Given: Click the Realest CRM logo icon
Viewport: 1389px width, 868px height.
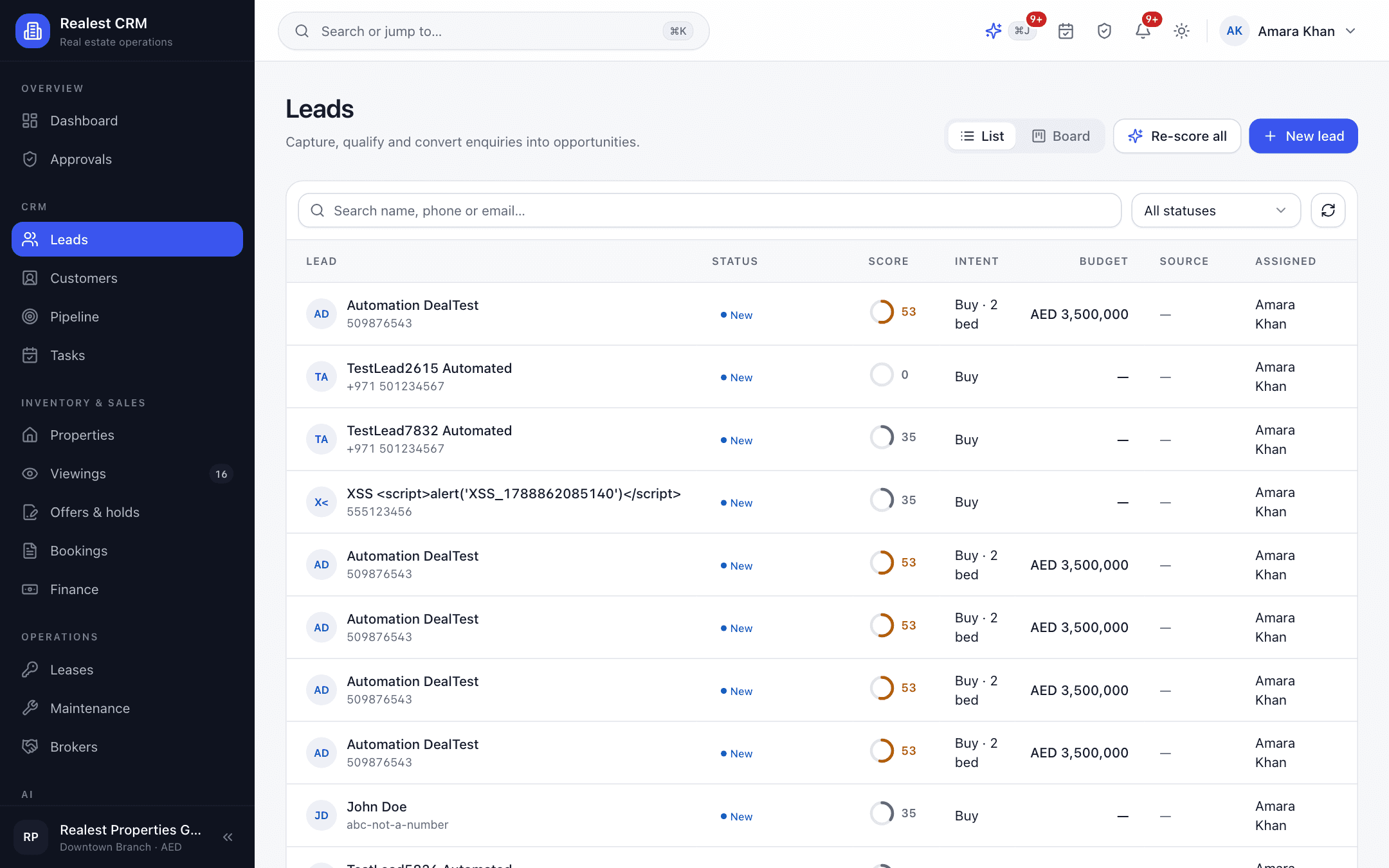Looking at the screenshot, I should 33,31.
